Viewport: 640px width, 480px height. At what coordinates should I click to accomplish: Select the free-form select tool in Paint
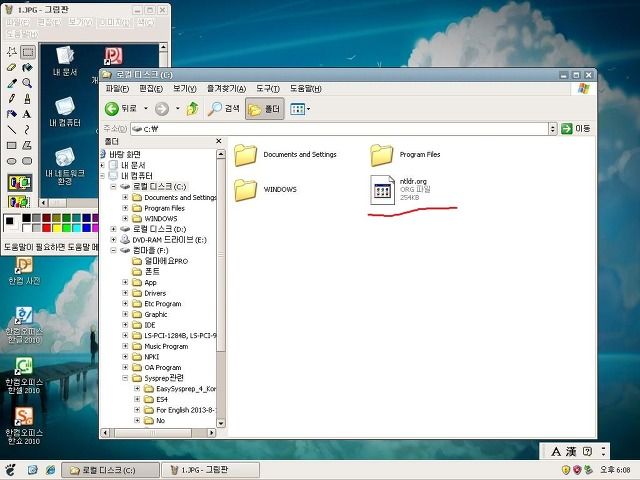(11, 52)
